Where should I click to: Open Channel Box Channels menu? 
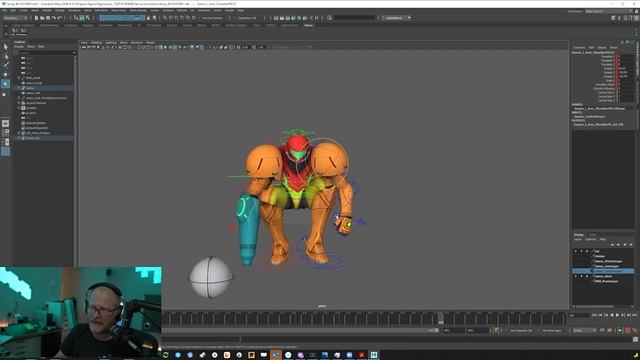[x=579, y=47]
